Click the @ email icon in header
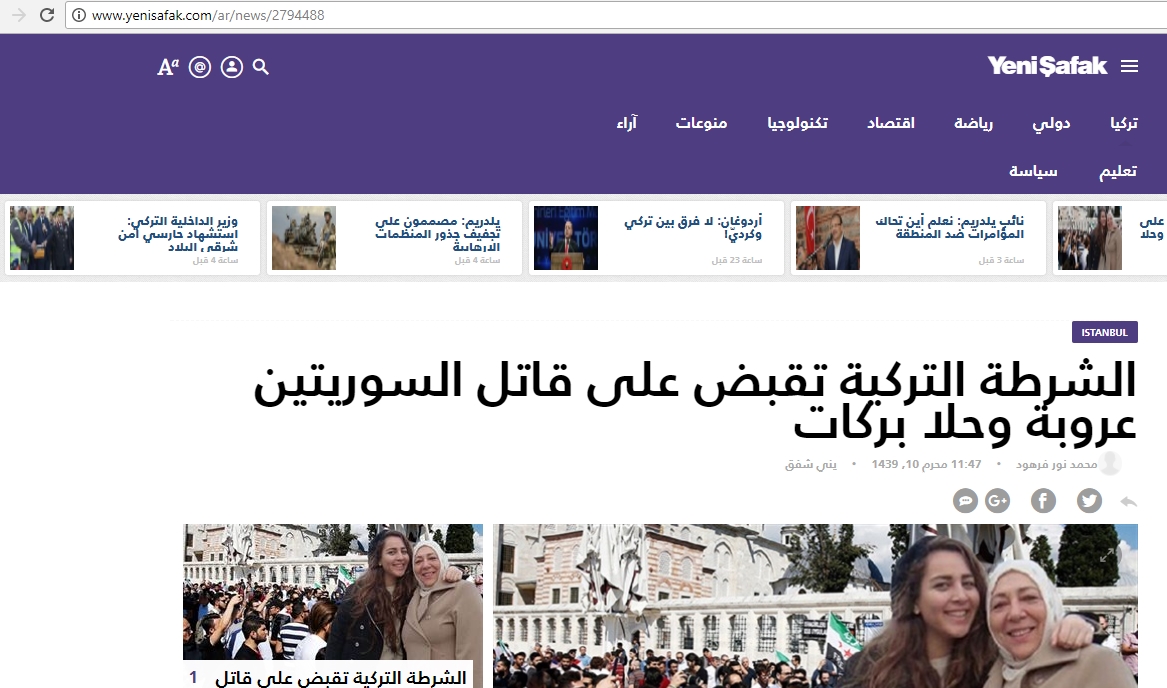This screenshot has width=1167, height=688. click(x=200, y=67)
